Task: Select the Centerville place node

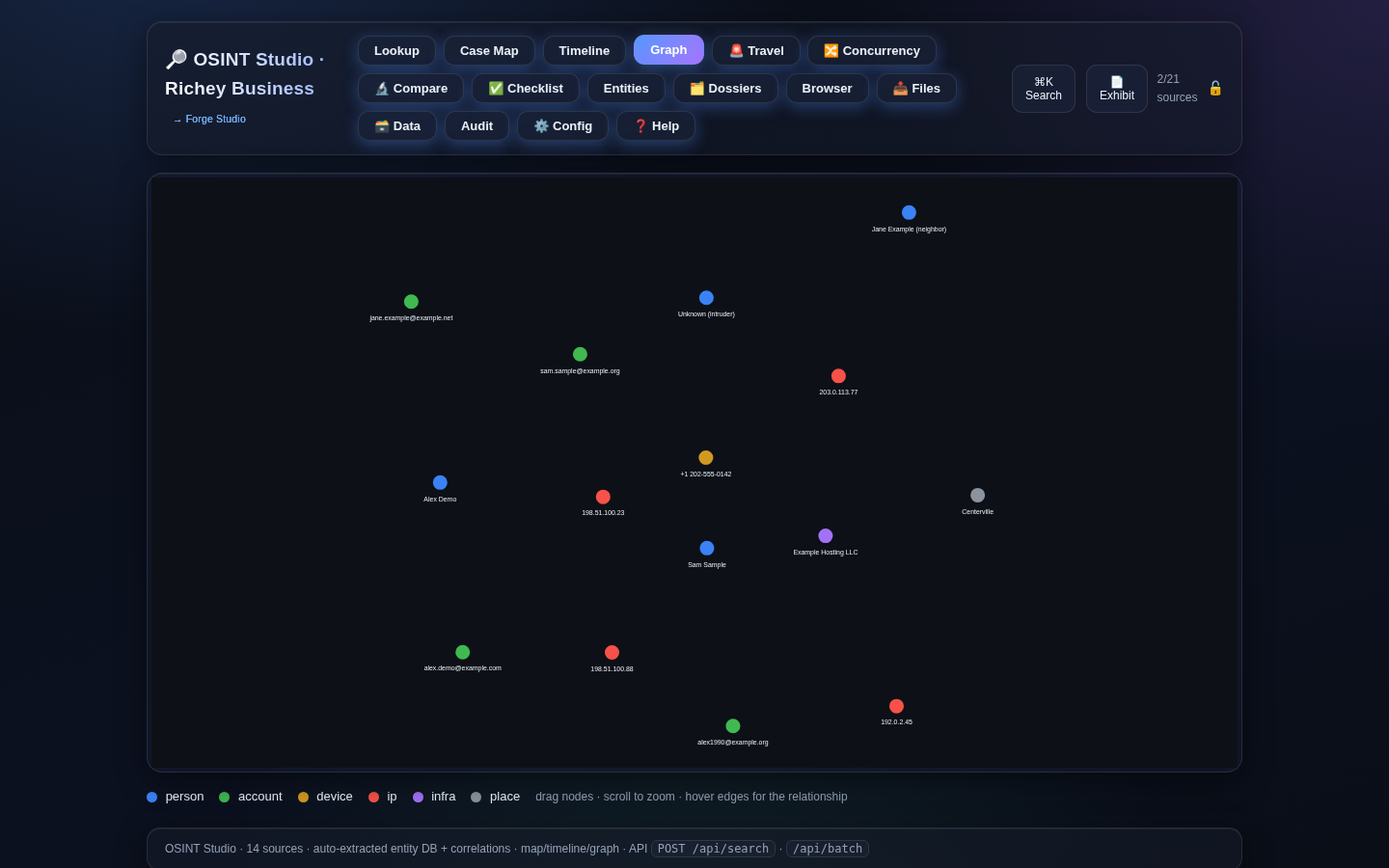Action: pyautogui.click(x=977, y=495)
